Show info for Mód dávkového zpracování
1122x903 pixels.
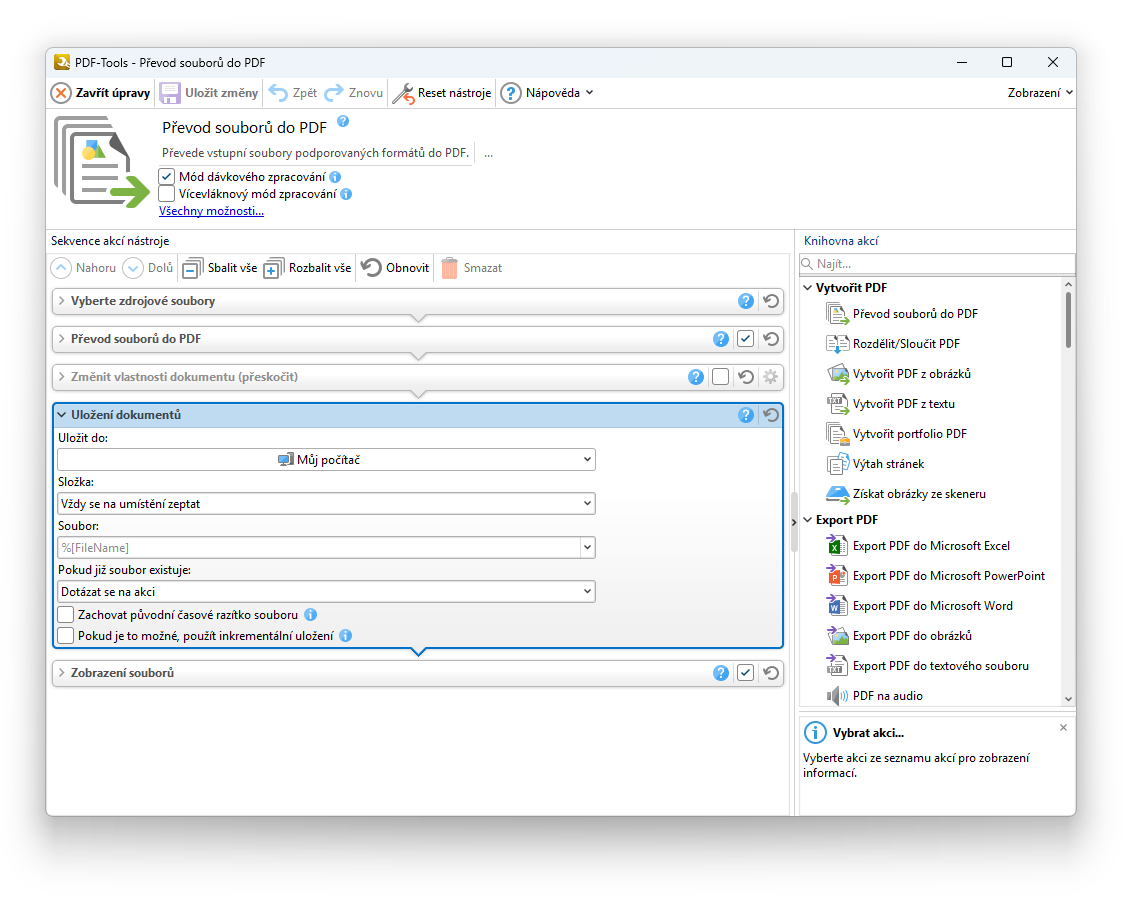coord(335,177)
